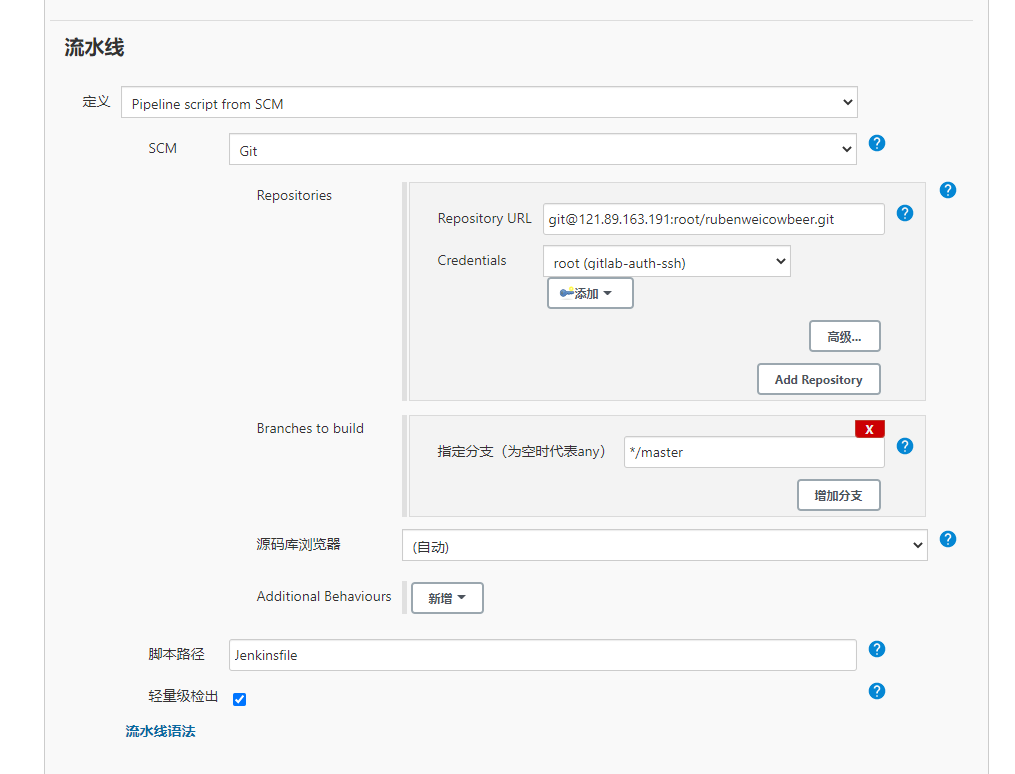Expand the 定义 pipeline definition dropdown
The width and height of the screenshot is (1015, 774).
coord(489,103)
